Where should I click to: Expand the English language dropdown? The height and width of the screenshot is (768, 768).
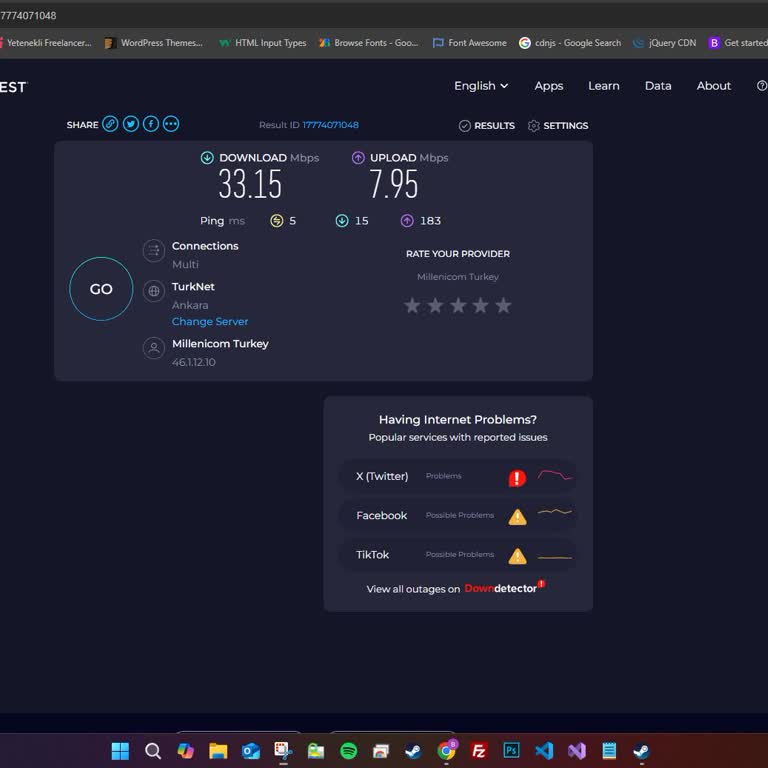pos(480,86)
